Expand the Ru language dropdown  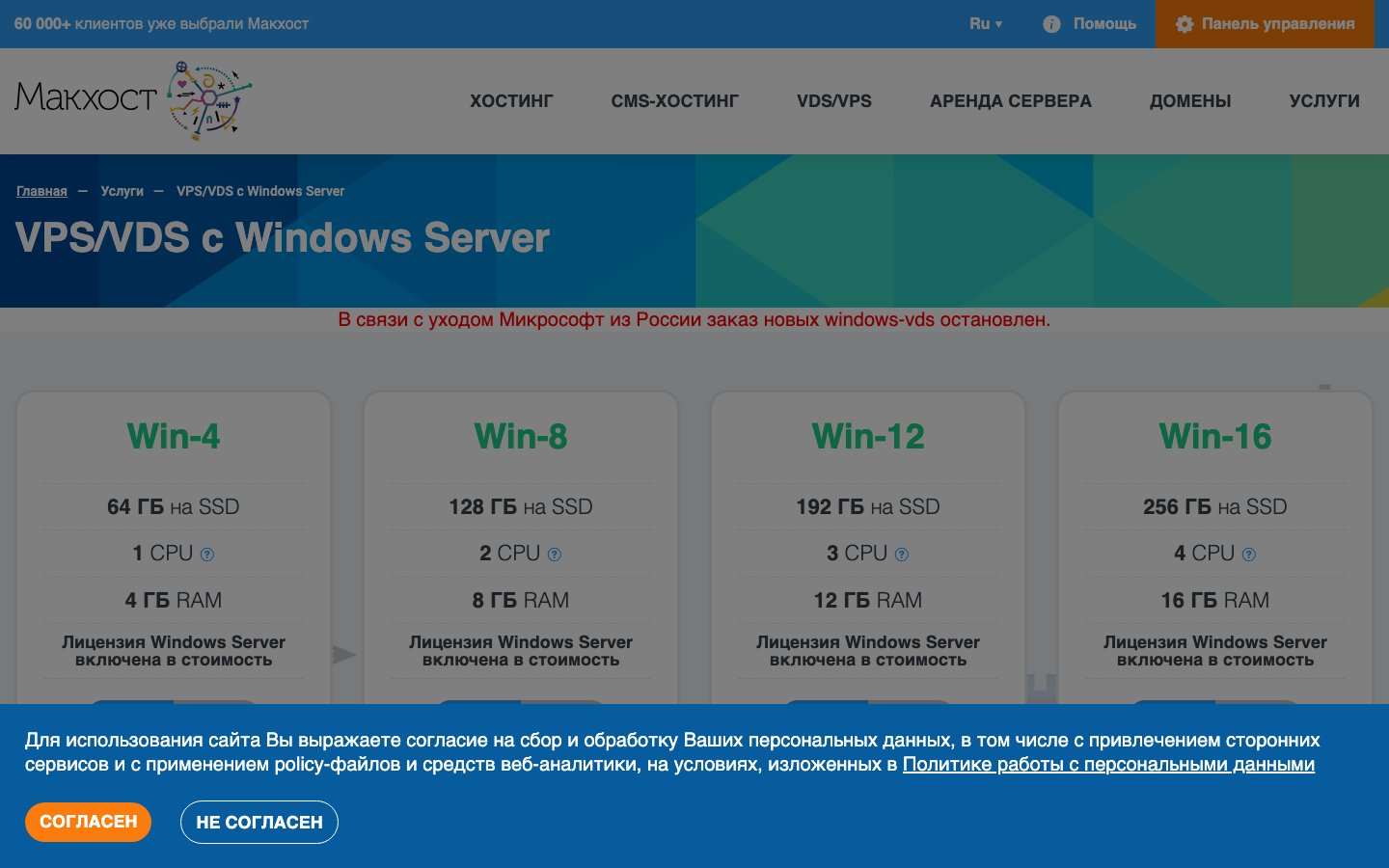coord(986,24)
